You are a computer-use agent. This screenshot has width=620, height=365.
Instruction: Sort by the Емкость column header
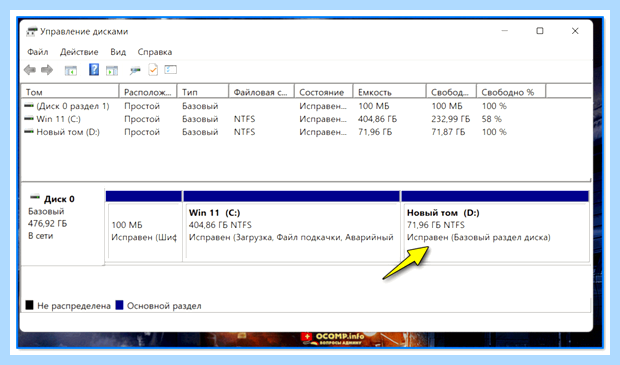pos(389,92)
